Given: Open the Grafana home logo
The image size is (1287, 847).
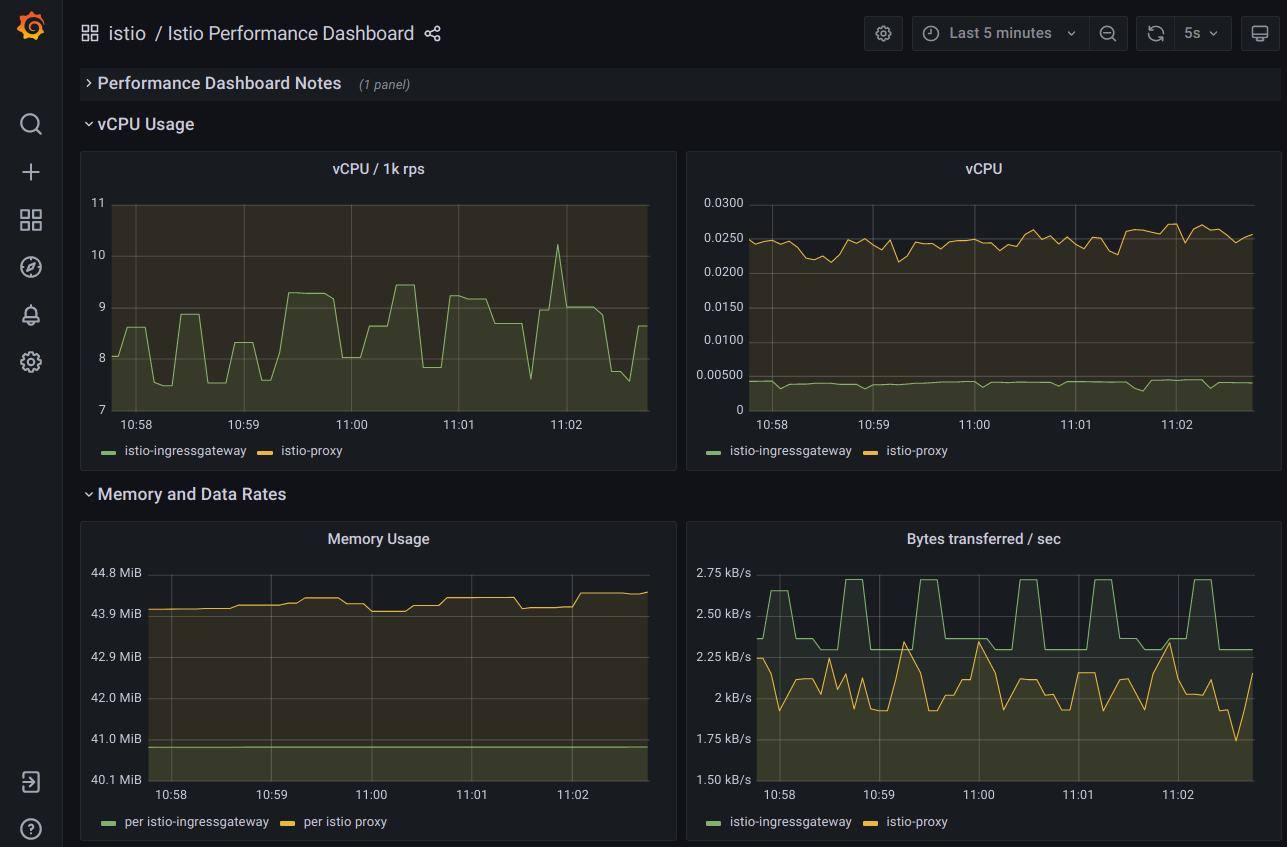Looking at the screenshot, I should click(x=31, y=27).
